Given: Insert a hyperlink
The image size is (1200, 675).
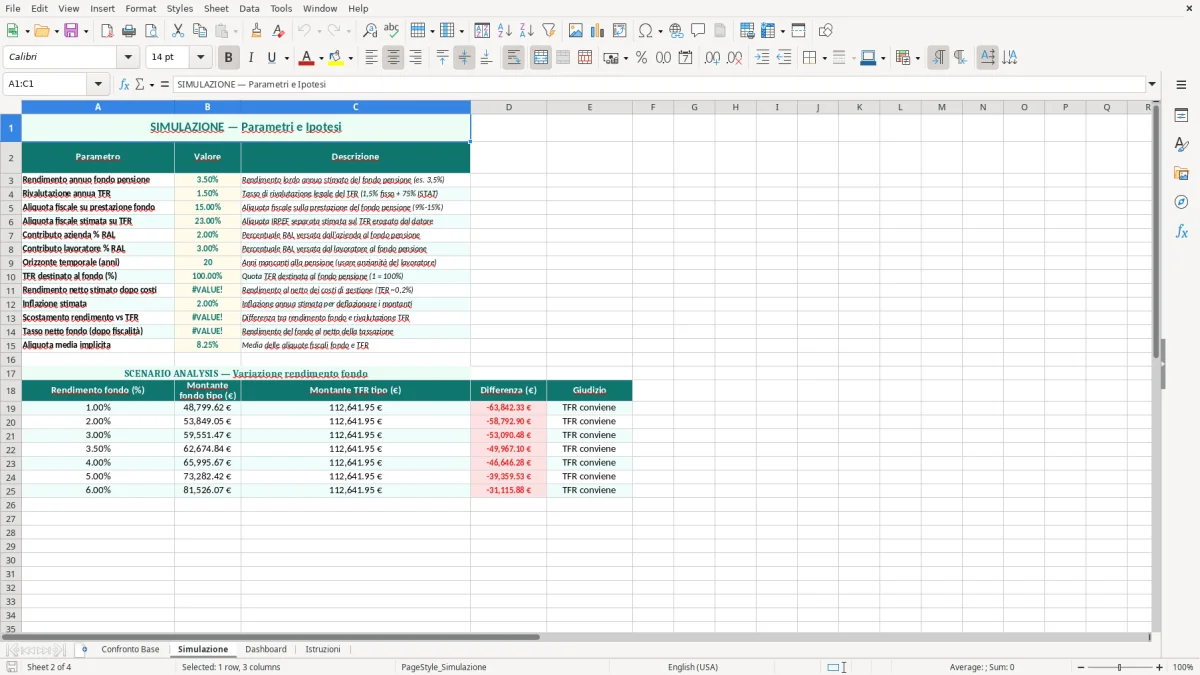Looking at the screenshot, I should click(x=676, y=31).
